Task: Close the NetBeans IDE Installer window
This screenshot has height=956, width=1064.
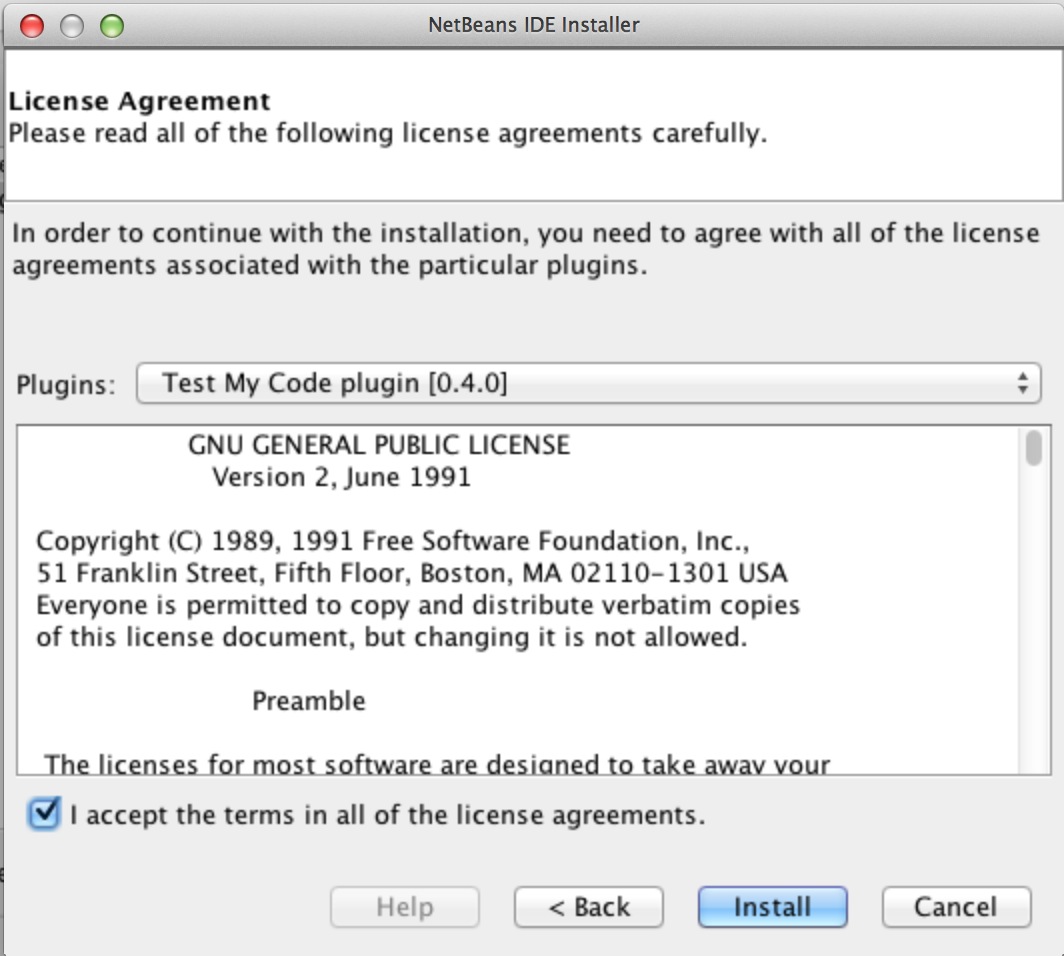Action: 32,25
